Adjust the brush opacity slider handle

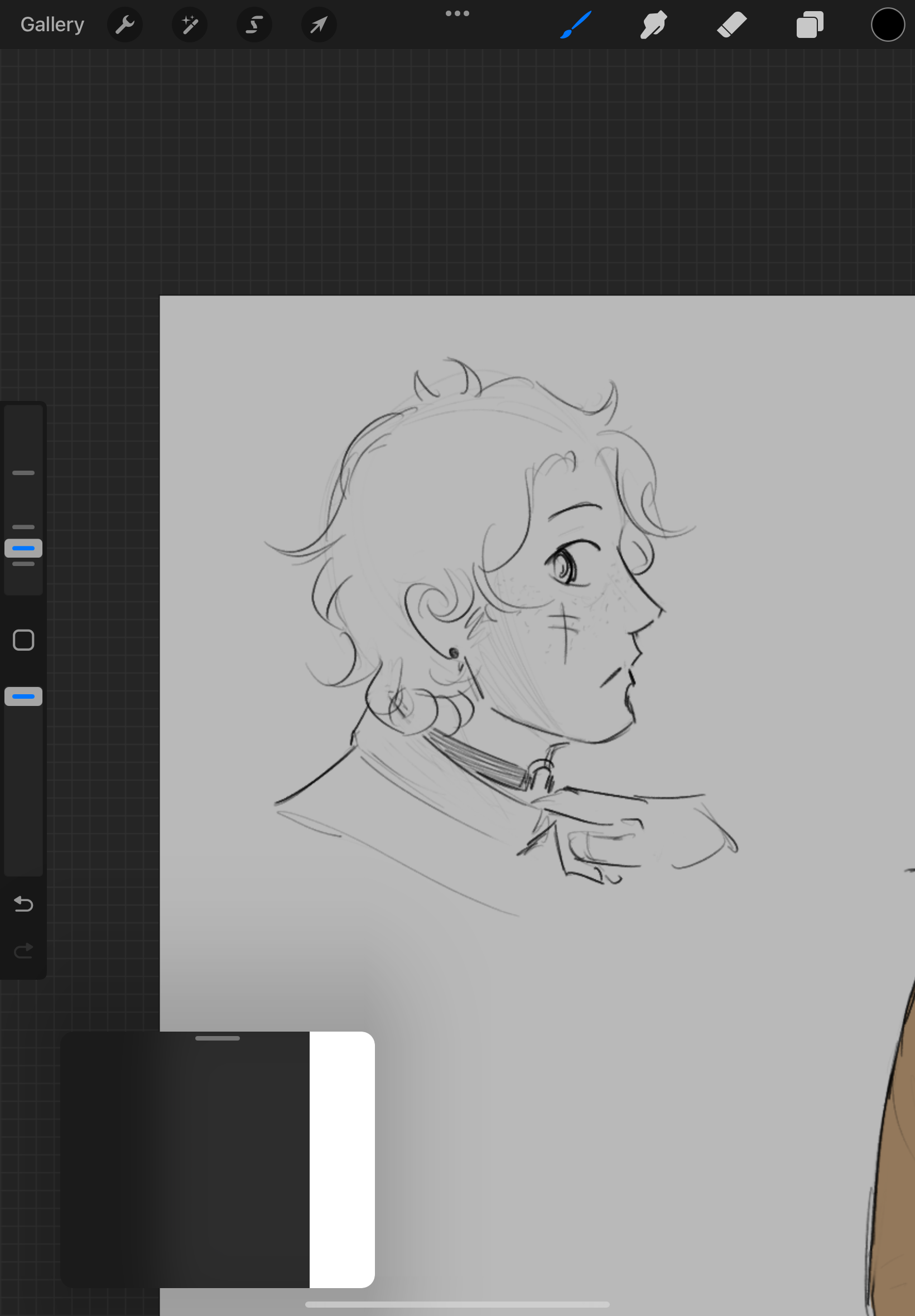pos(23,696)
